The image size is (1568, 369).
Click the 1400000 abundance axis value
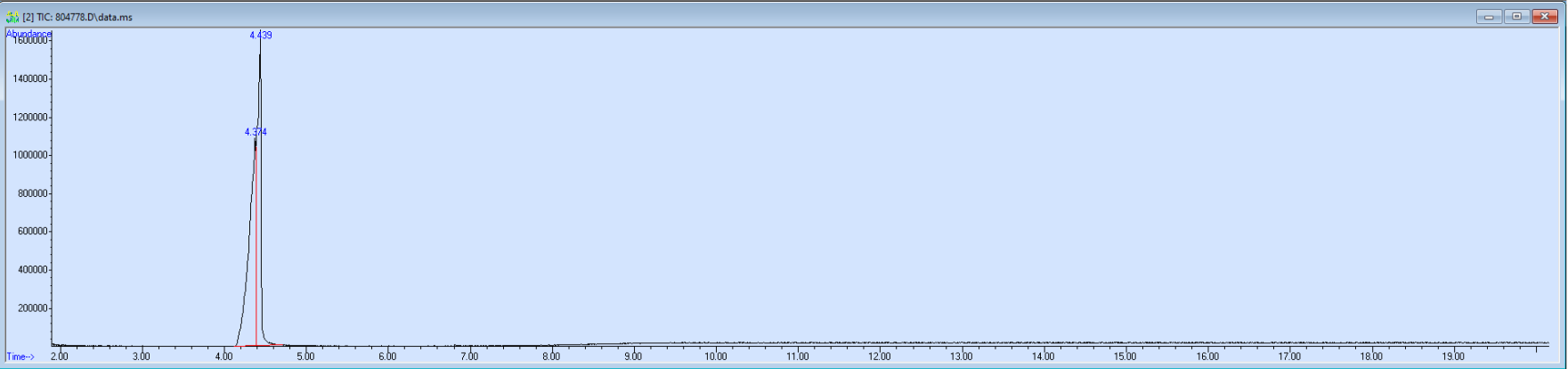pyautogui.click(x=30, y=79)
